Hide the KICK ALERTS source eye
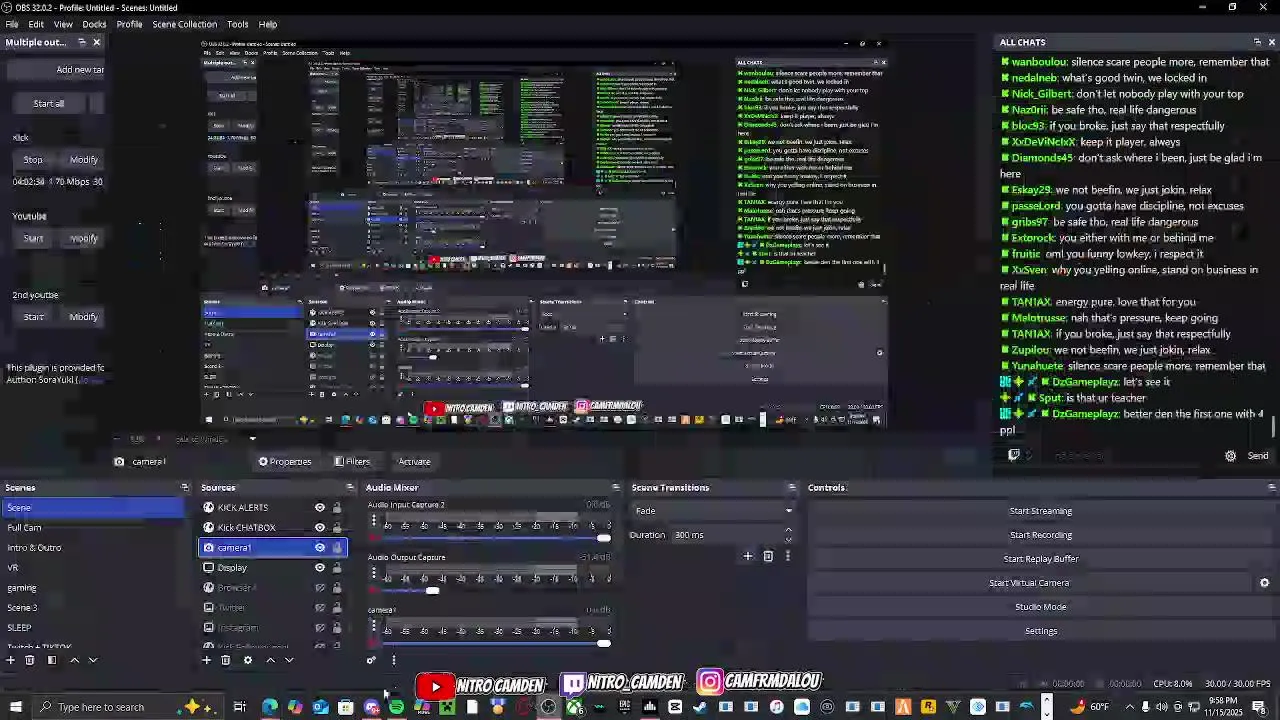The image size is (1280, 720). tap(320, 508)
